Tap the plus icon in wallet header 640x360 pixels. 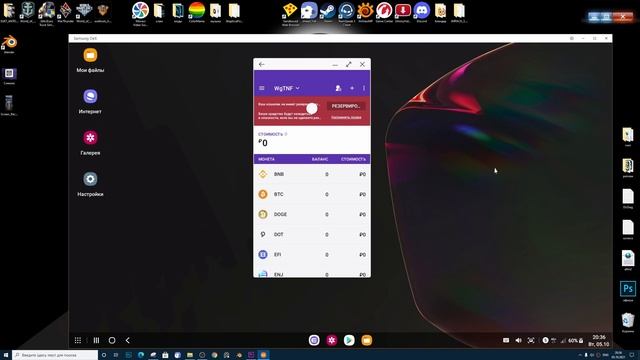(352, 88)
